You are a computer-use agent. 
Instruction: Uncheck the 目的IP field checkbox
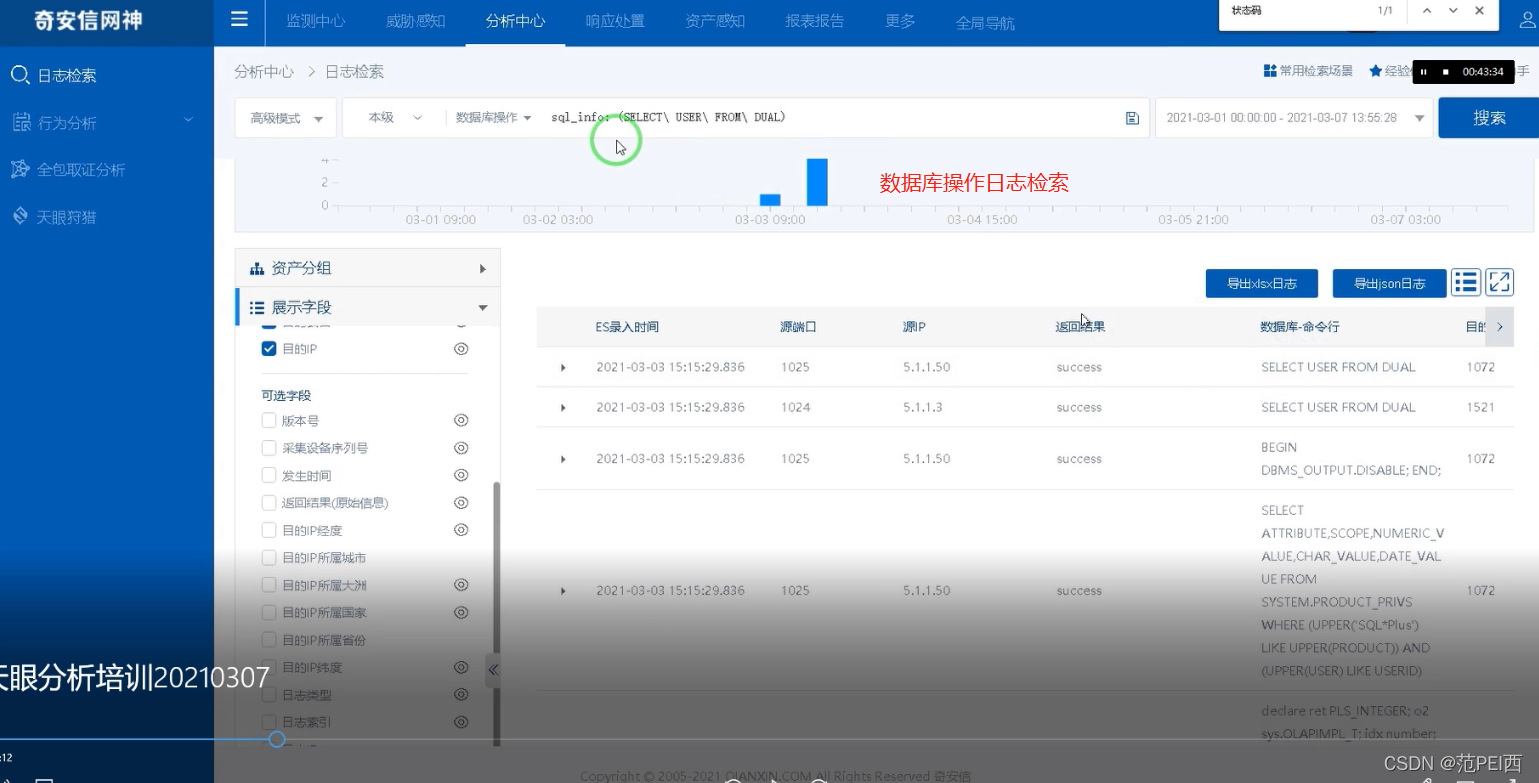(x=269, y=349)
